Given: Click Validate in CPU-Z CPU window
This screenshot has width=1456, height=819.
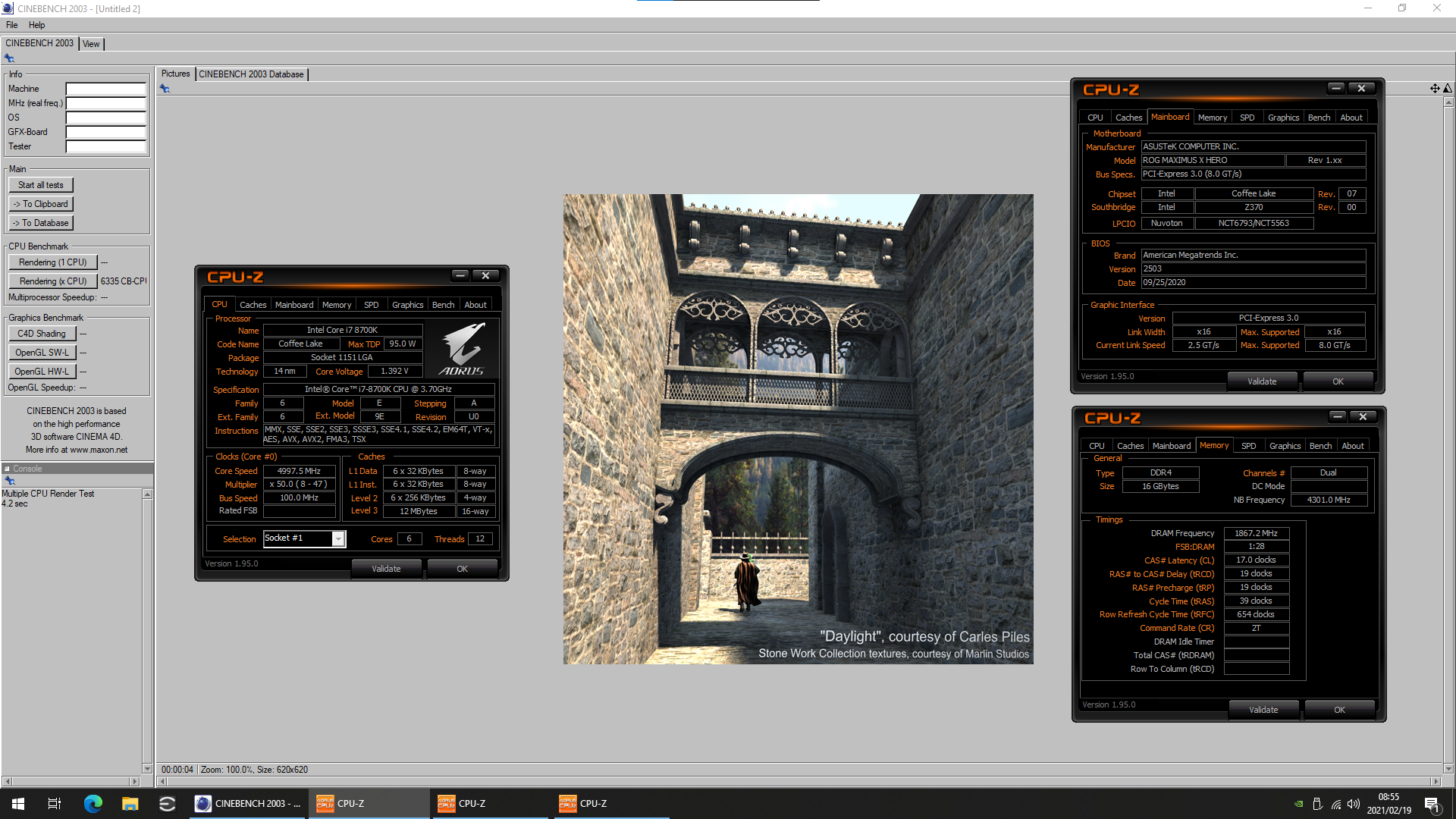Looking at the screenshot, I should click(x=386, y=569).
